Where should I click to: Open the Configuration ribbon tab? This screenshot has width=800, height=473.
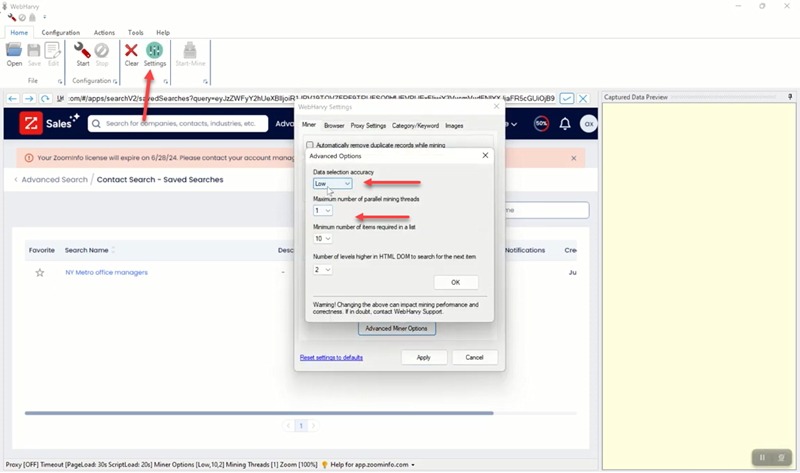(61, 32)
